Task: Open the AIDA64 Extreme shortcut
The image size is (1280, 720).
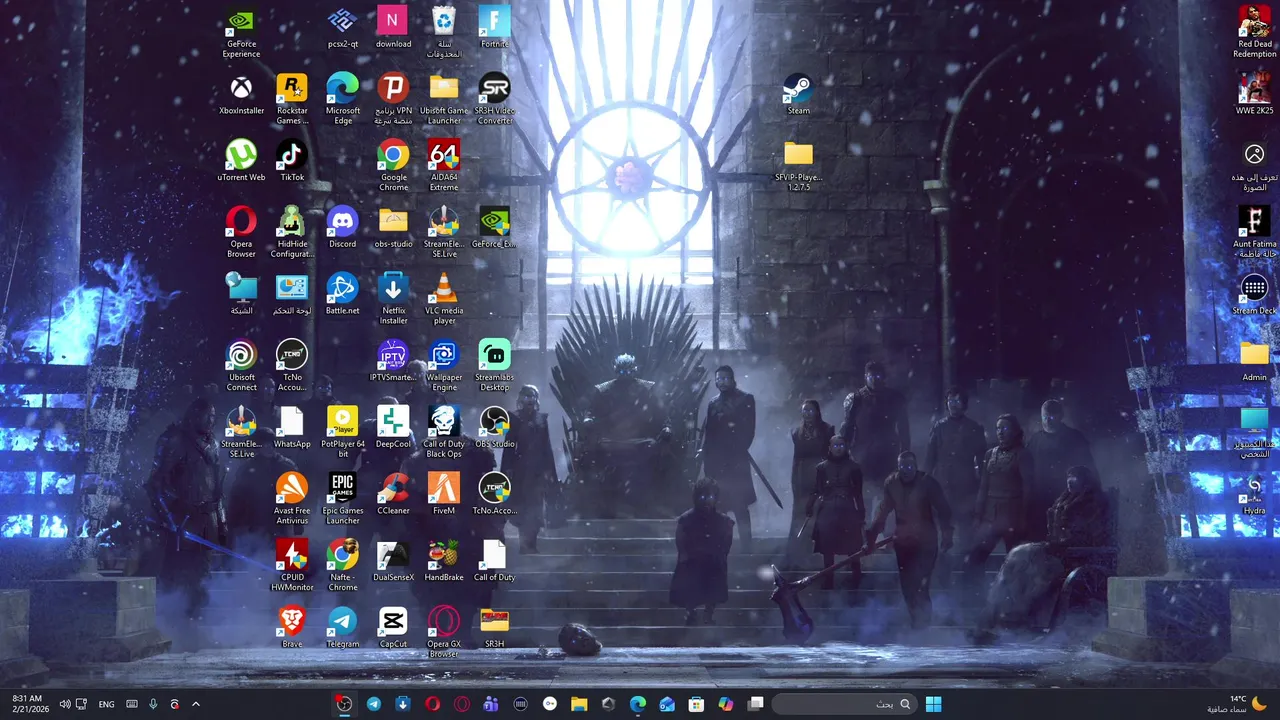Action: [444, 165]
